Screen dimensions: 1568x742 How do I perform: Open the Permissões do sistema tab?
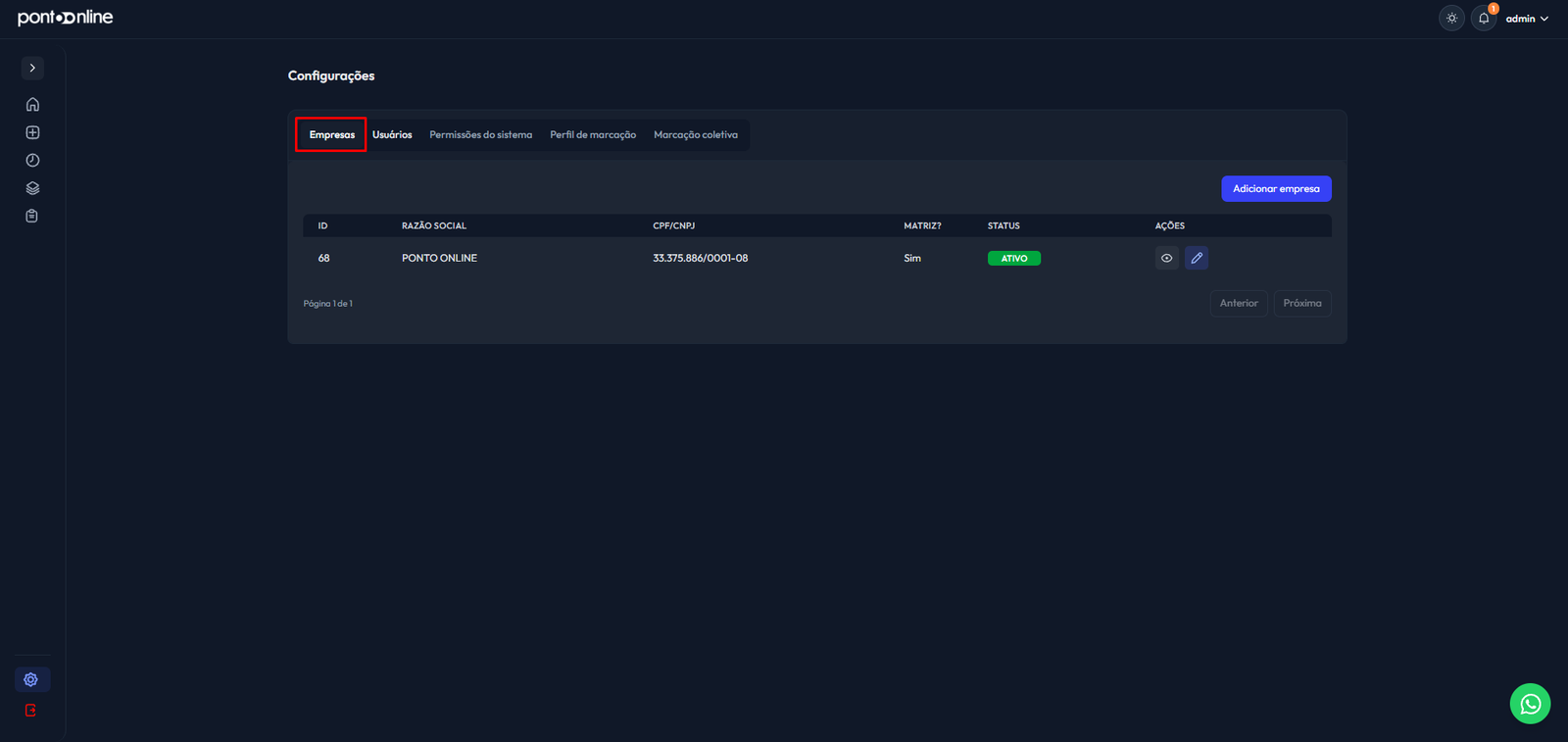point(481,134)
